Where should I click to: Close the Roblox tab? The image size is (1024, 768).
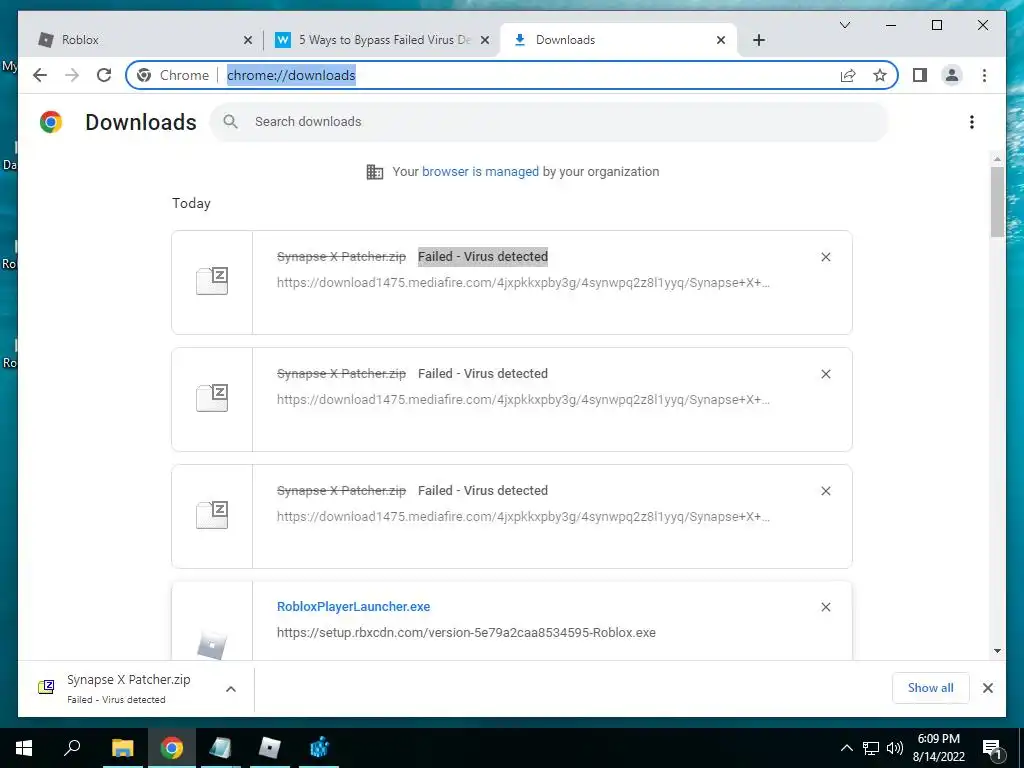click(248, 40)
